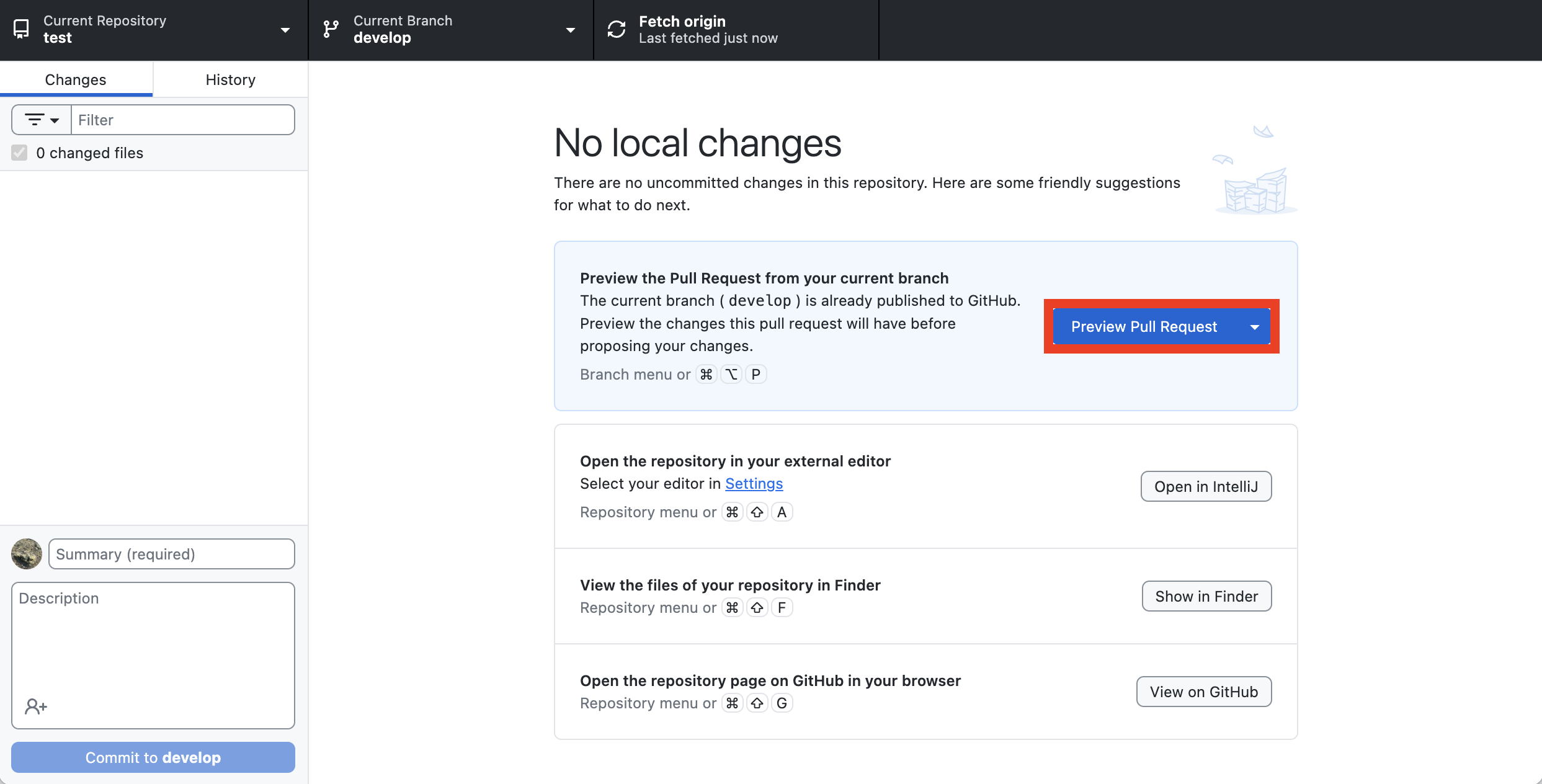Click into the Filter text field
The height and width of the screenshot is (784, 1542).
(182, 120)
